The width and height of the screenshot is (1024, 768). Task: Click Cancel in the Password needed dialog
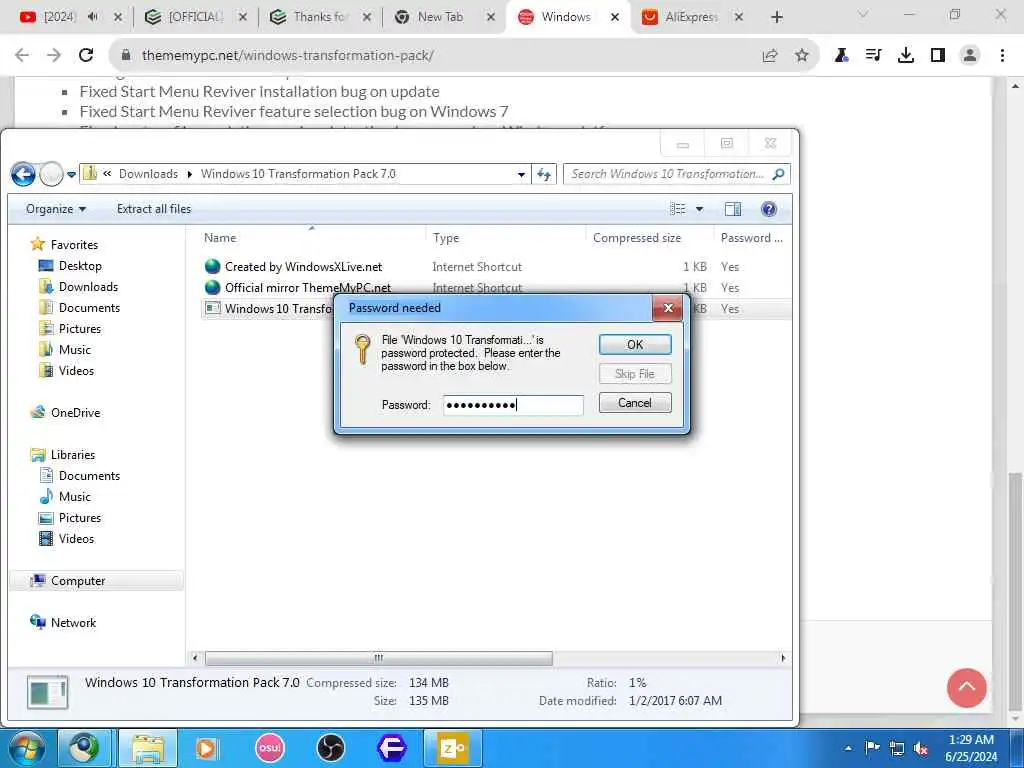[x=635, y=403]
